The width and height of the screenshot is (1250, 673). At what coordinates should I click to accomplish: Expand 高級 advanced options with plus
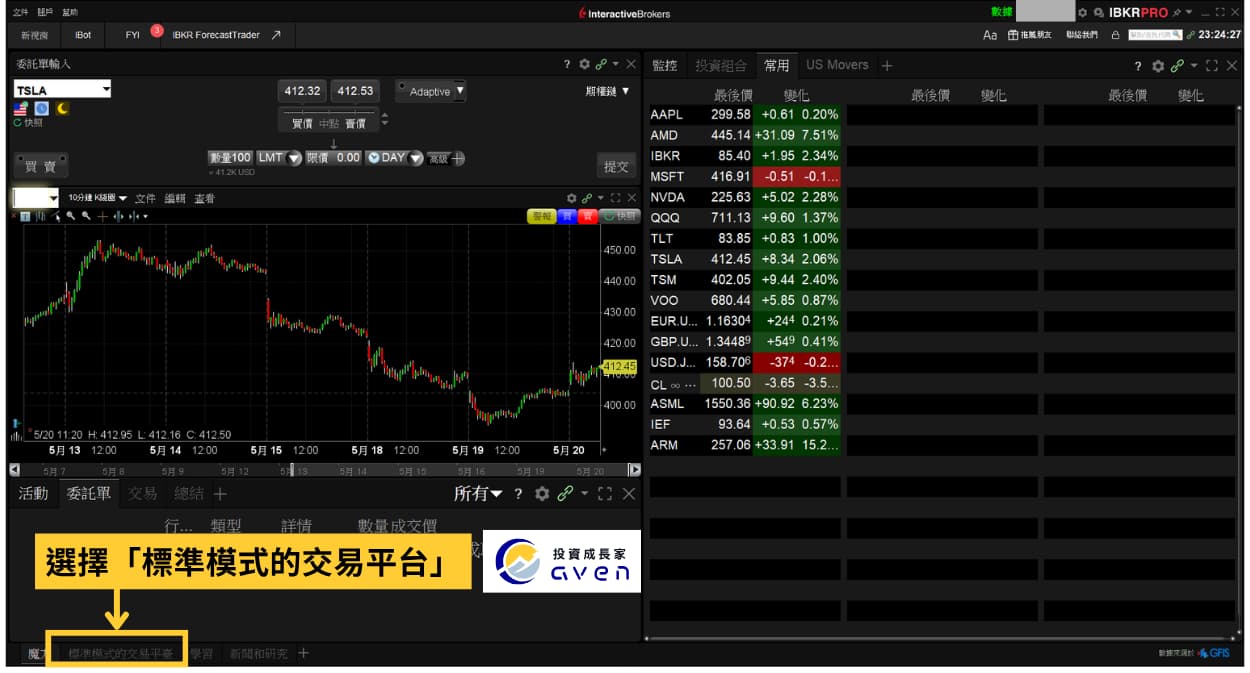(x=459, y=158)
